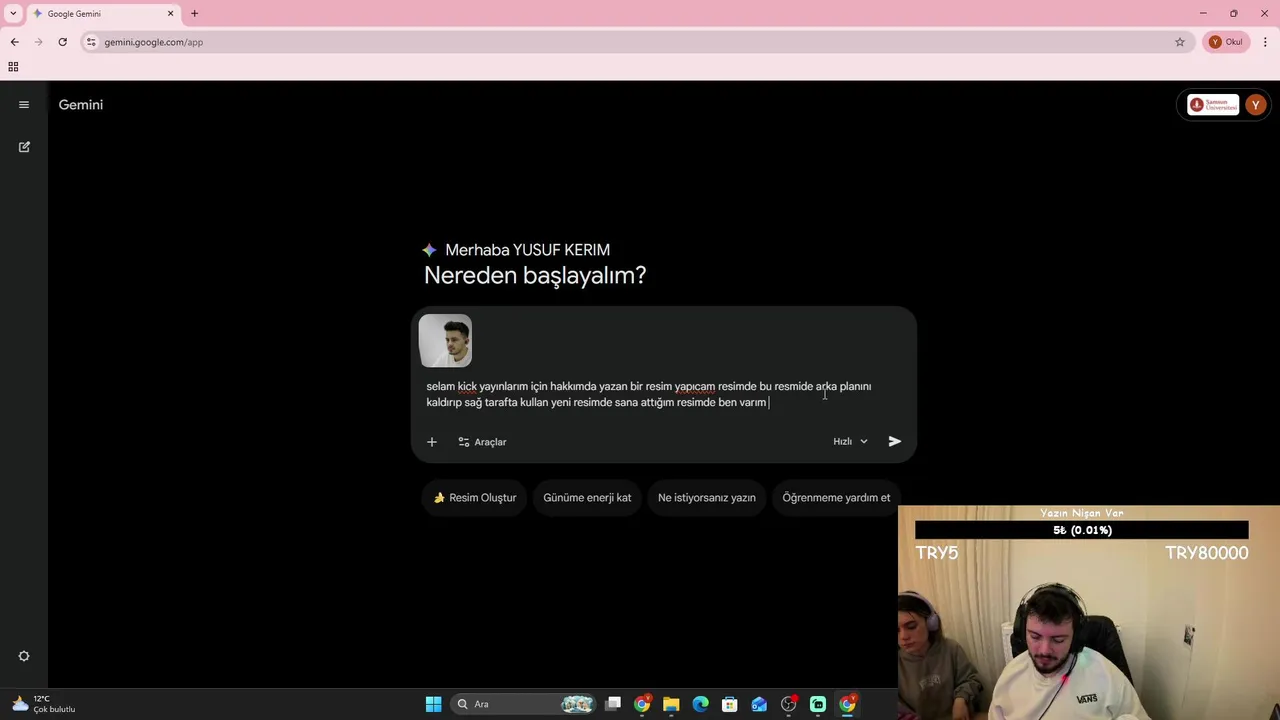Select the Öğrenmeme yardım et chip

pyautogui.click(x=836, y=498)
